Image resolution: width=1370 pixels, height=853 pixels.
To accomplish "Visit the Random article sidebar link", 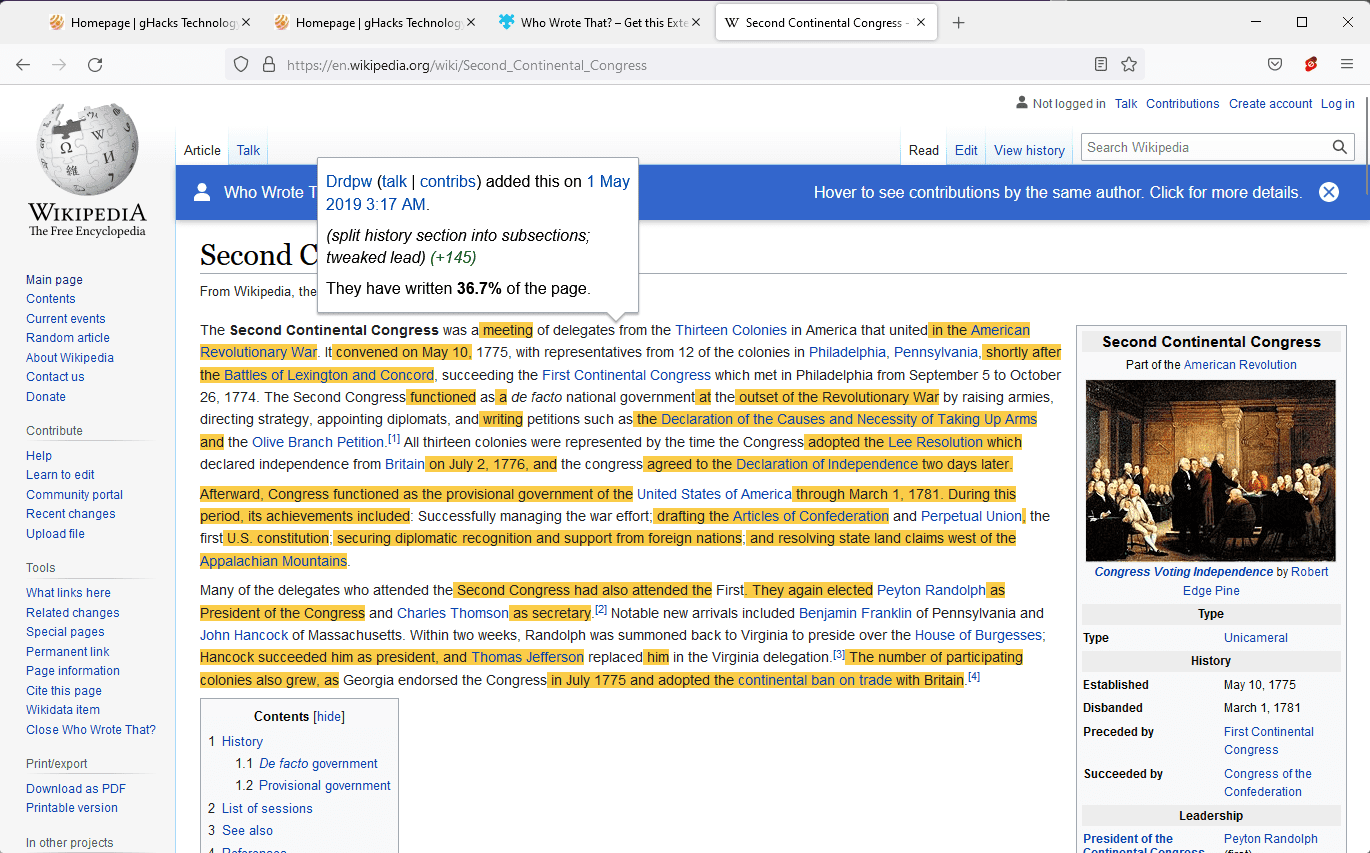I will click(67, 337).
